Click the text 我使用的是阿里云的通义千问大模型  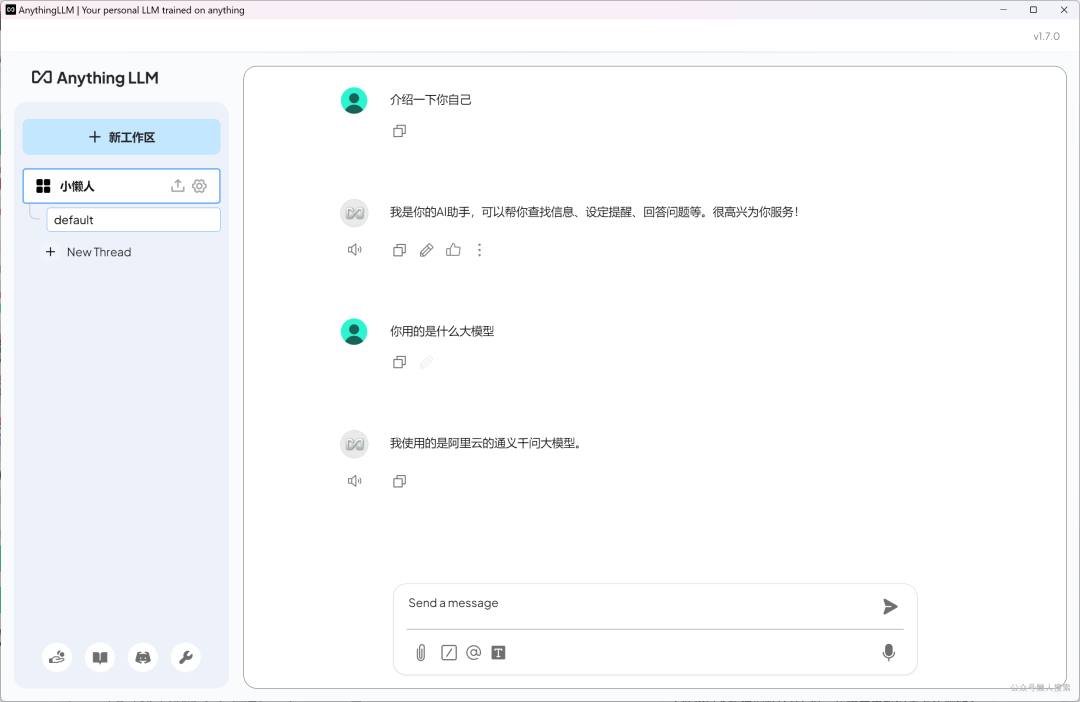486,444
